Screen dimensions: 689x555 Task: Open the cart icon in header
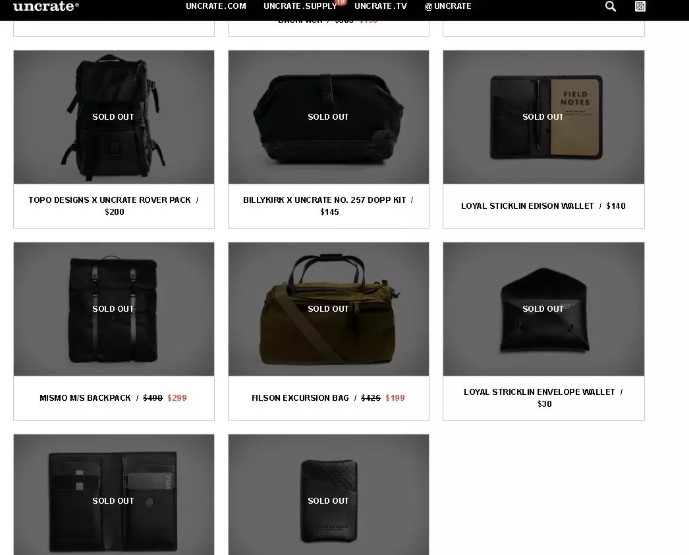tap(640, 6)
